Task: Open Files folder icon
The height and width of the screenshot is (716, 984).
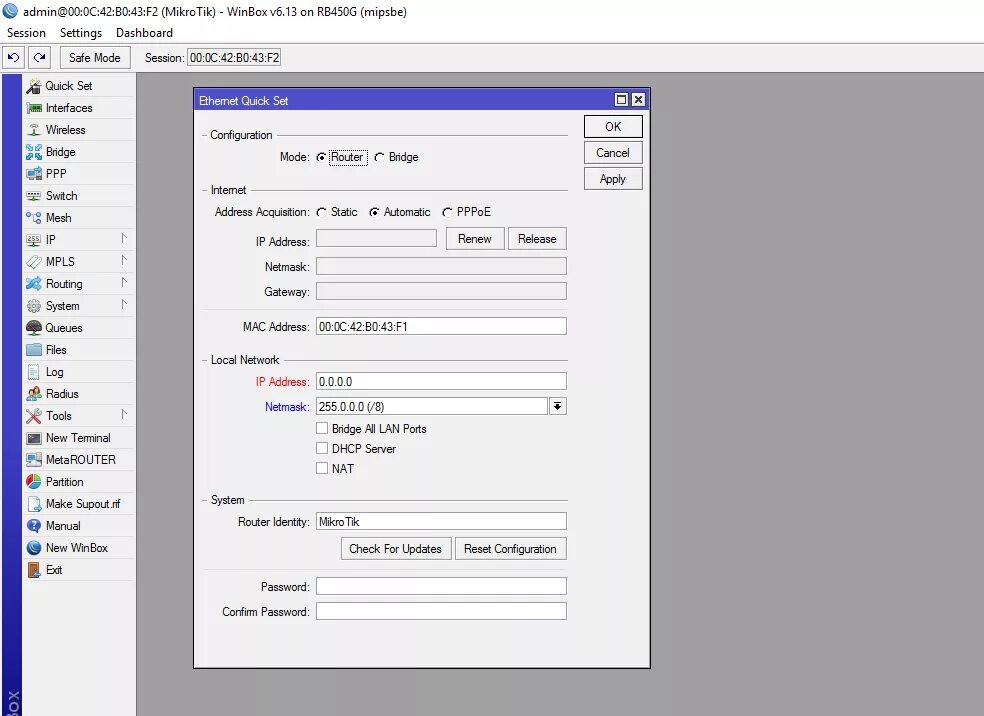Action: pyautogui.click(x=33, y=350)
